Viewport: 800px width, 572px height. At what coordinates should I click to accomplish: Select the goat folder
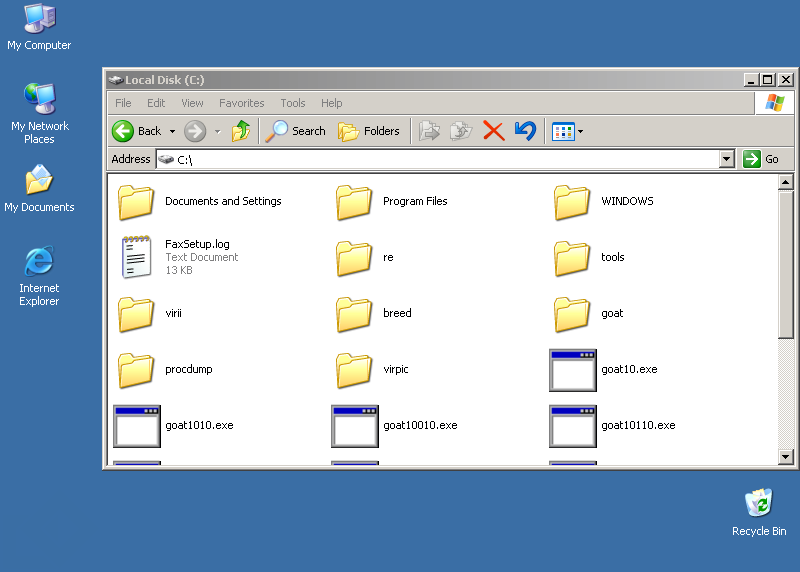coord(588,314)
